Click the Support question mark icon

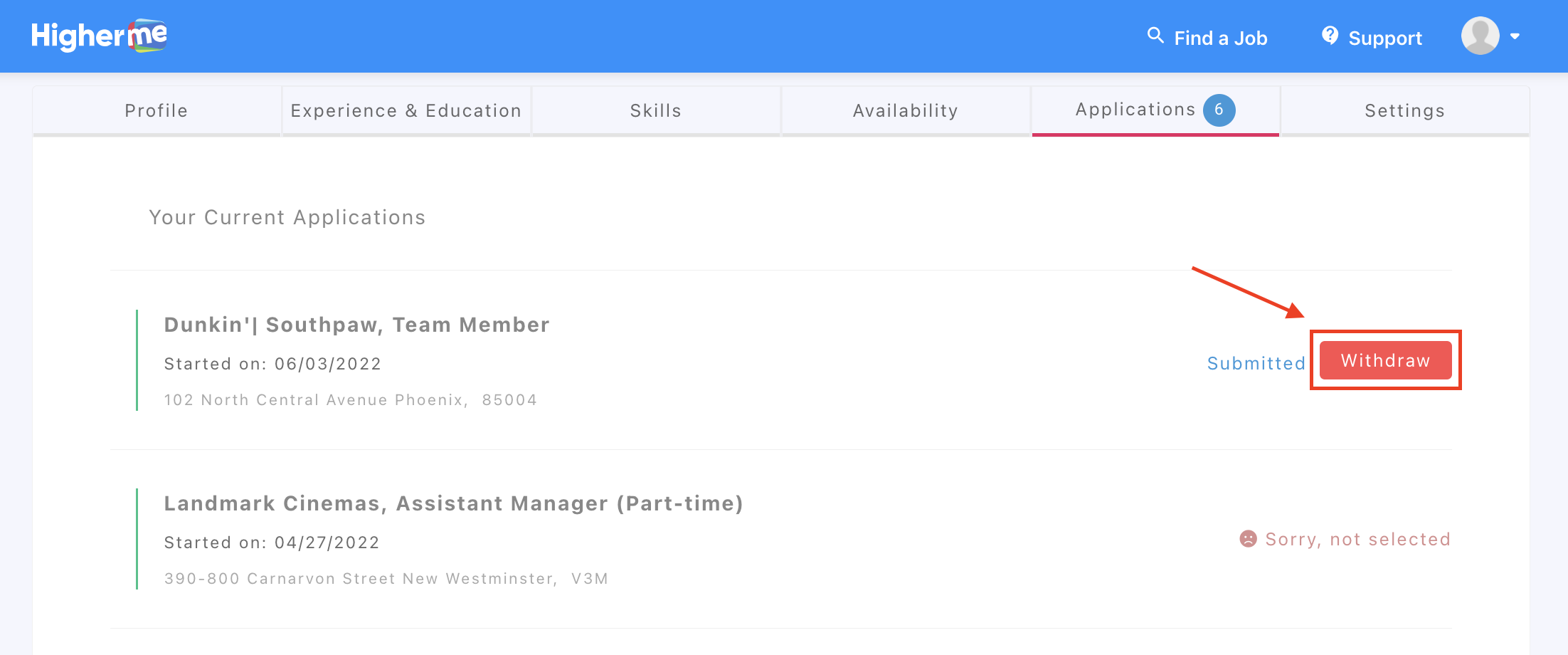tap(1330, 36)
